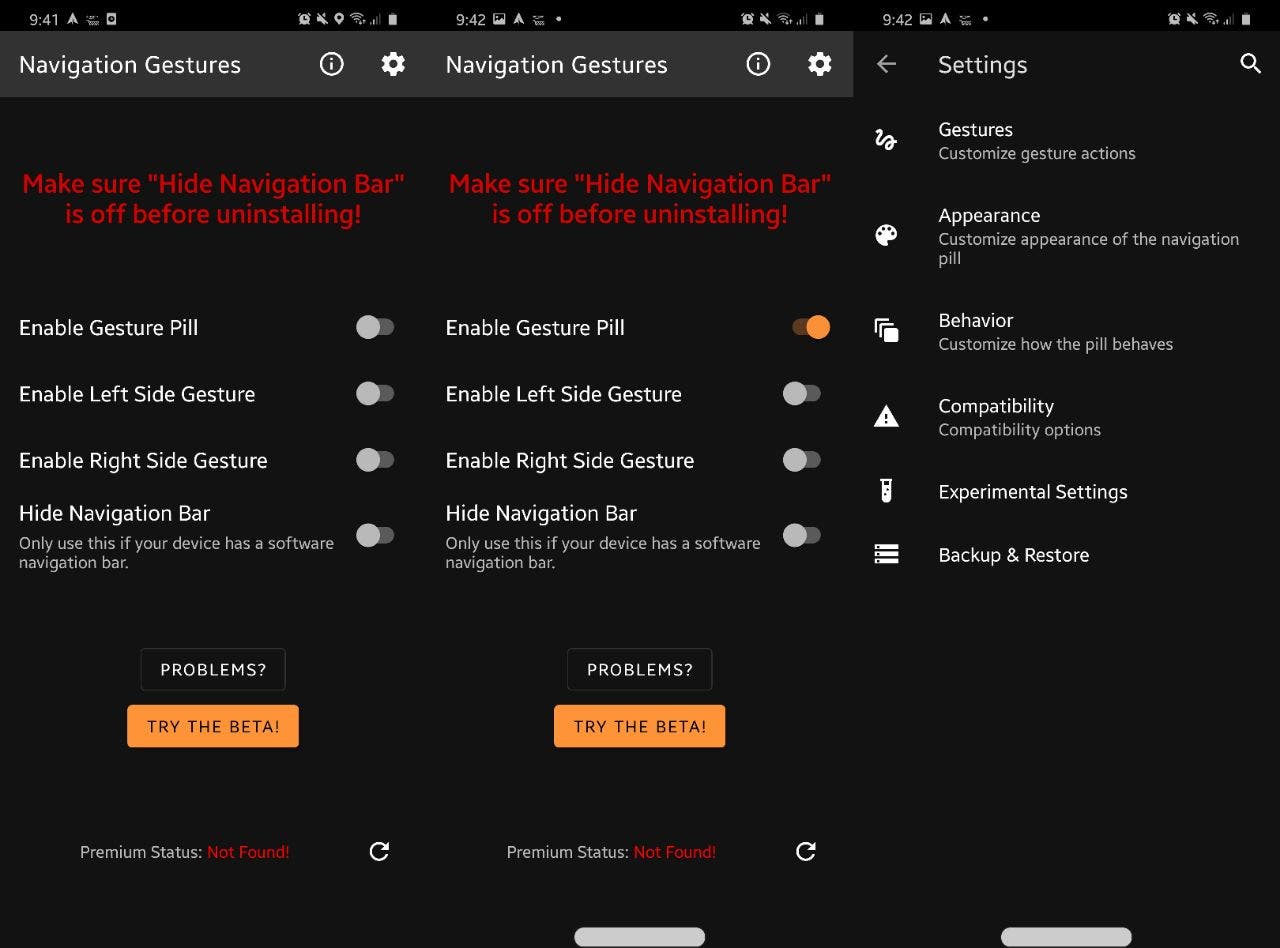Screen dimensions: 1280x948
Task: Toggle Hide Navigation Bar in middle screen
Action: click(801, 536)
